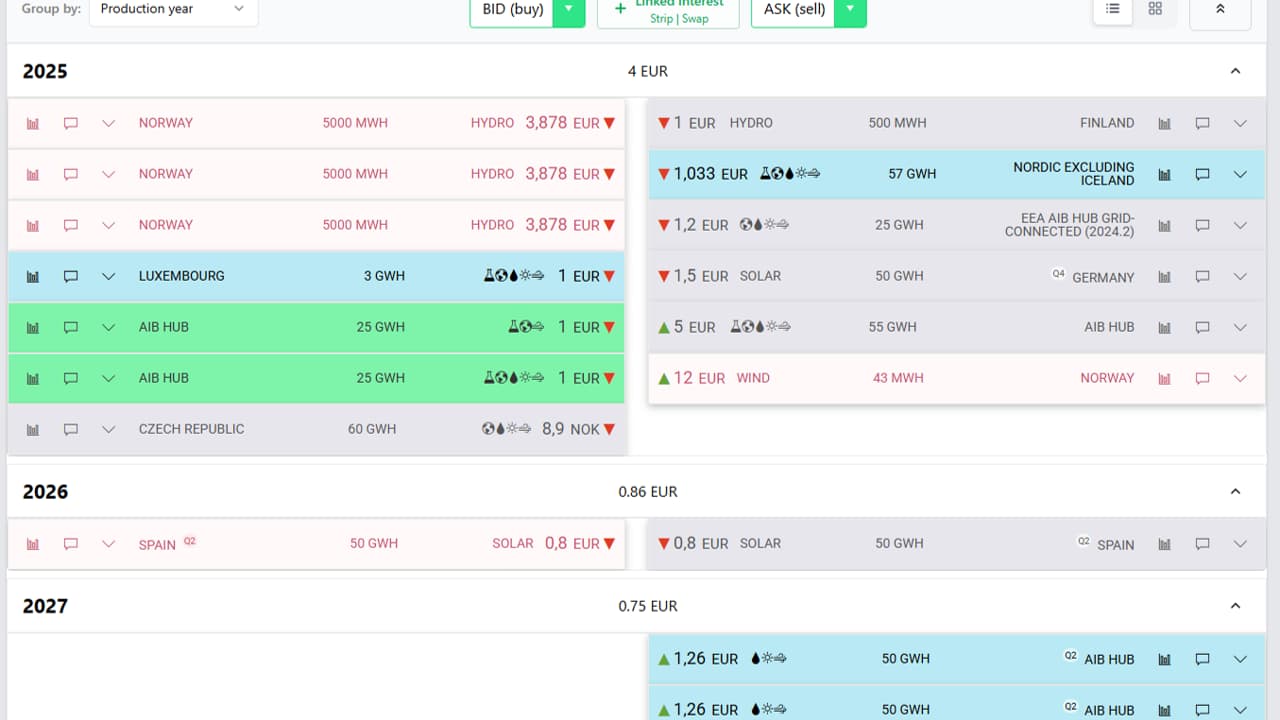The image size is (1280, 720).
Task: Collapse the 2026 production year group
Action: point(1235,492)
